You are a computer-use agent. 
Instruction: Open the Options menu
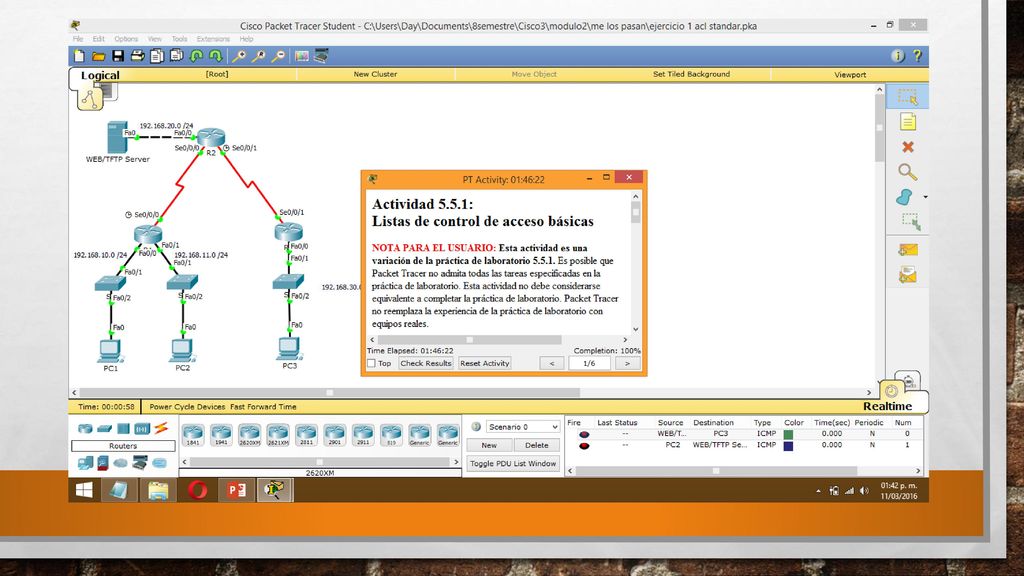pos(126,39)
